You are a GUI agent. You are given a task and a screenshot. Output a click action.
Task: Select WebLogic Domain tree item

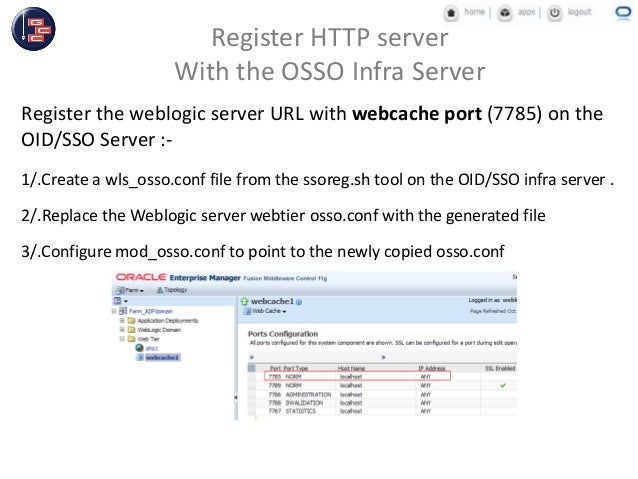(x=159, y=330)
